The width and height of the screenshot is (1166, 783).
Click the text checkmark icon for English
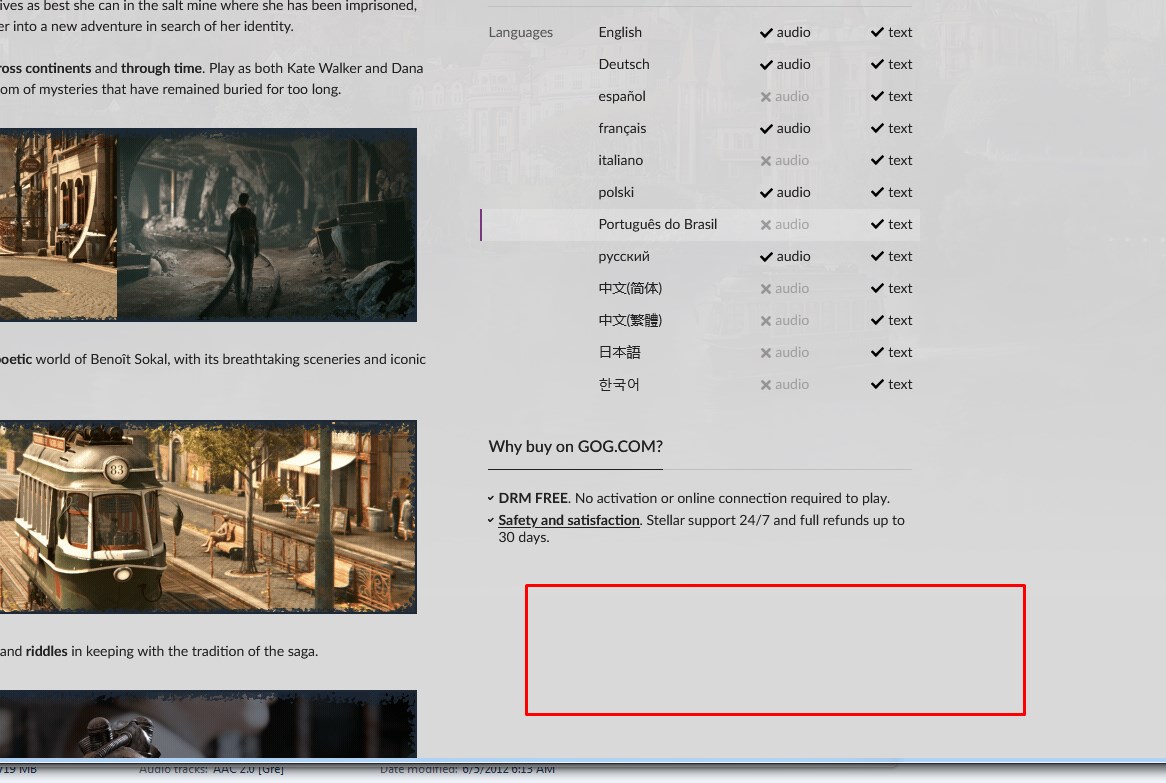(x=877, y=33)
